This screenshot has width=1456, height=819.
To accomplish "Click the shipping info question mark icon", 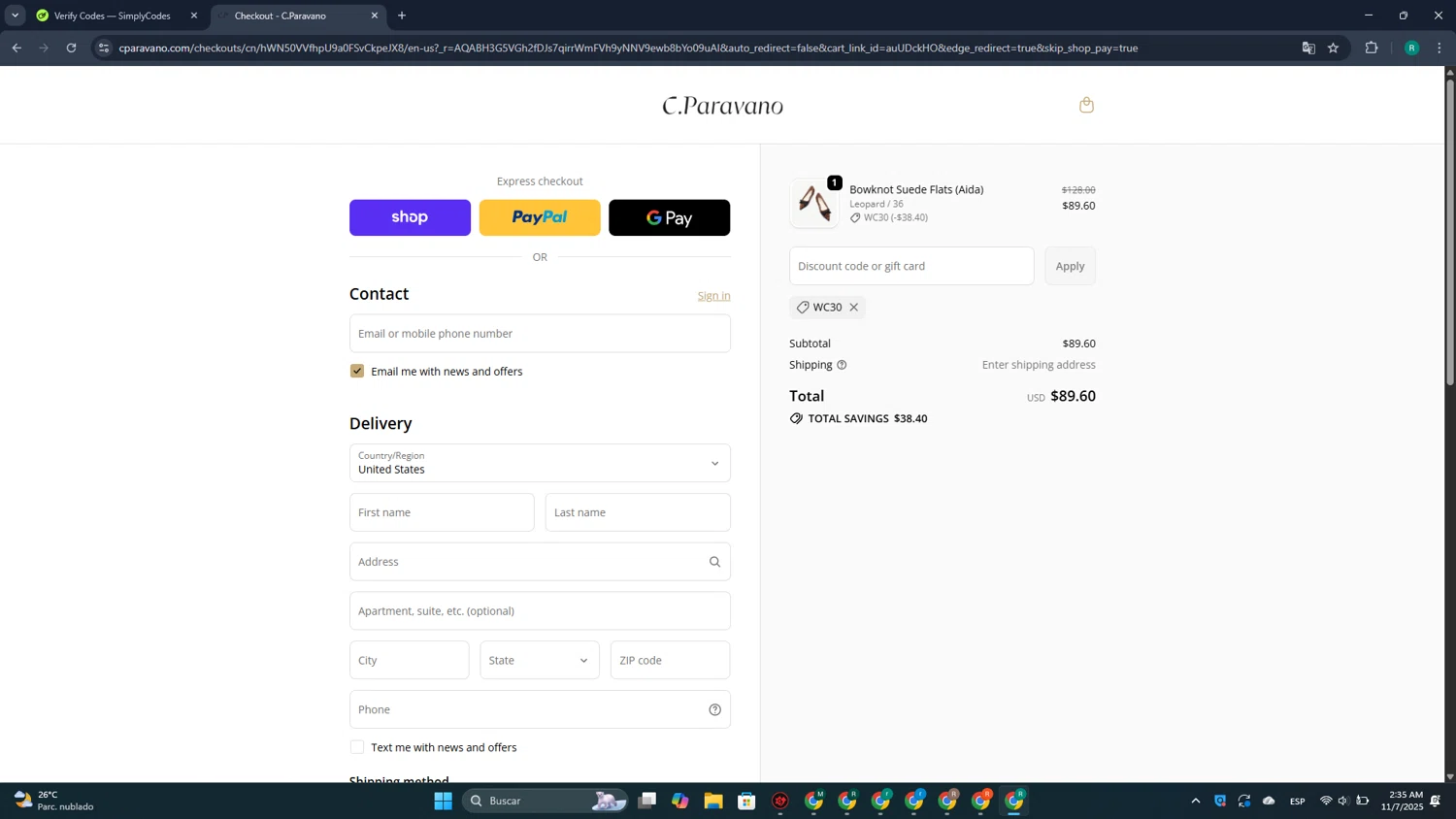I will (842, 365).
